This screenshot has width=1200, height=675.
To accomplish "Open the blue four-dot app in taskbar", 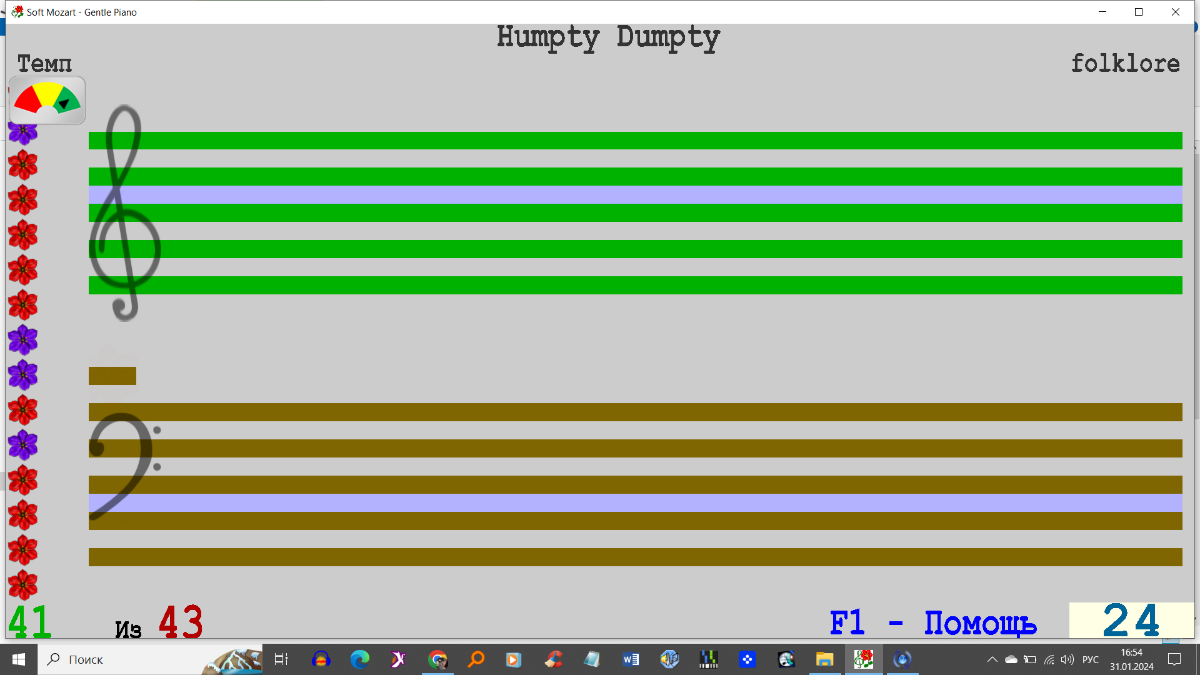I will 747,659.
